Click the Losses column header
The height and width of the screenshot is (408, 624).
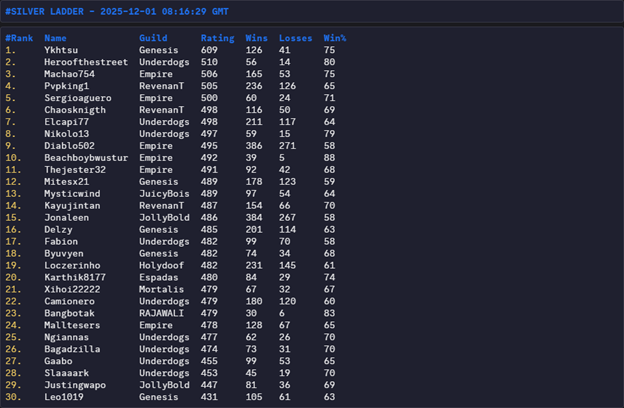[294, 38]
